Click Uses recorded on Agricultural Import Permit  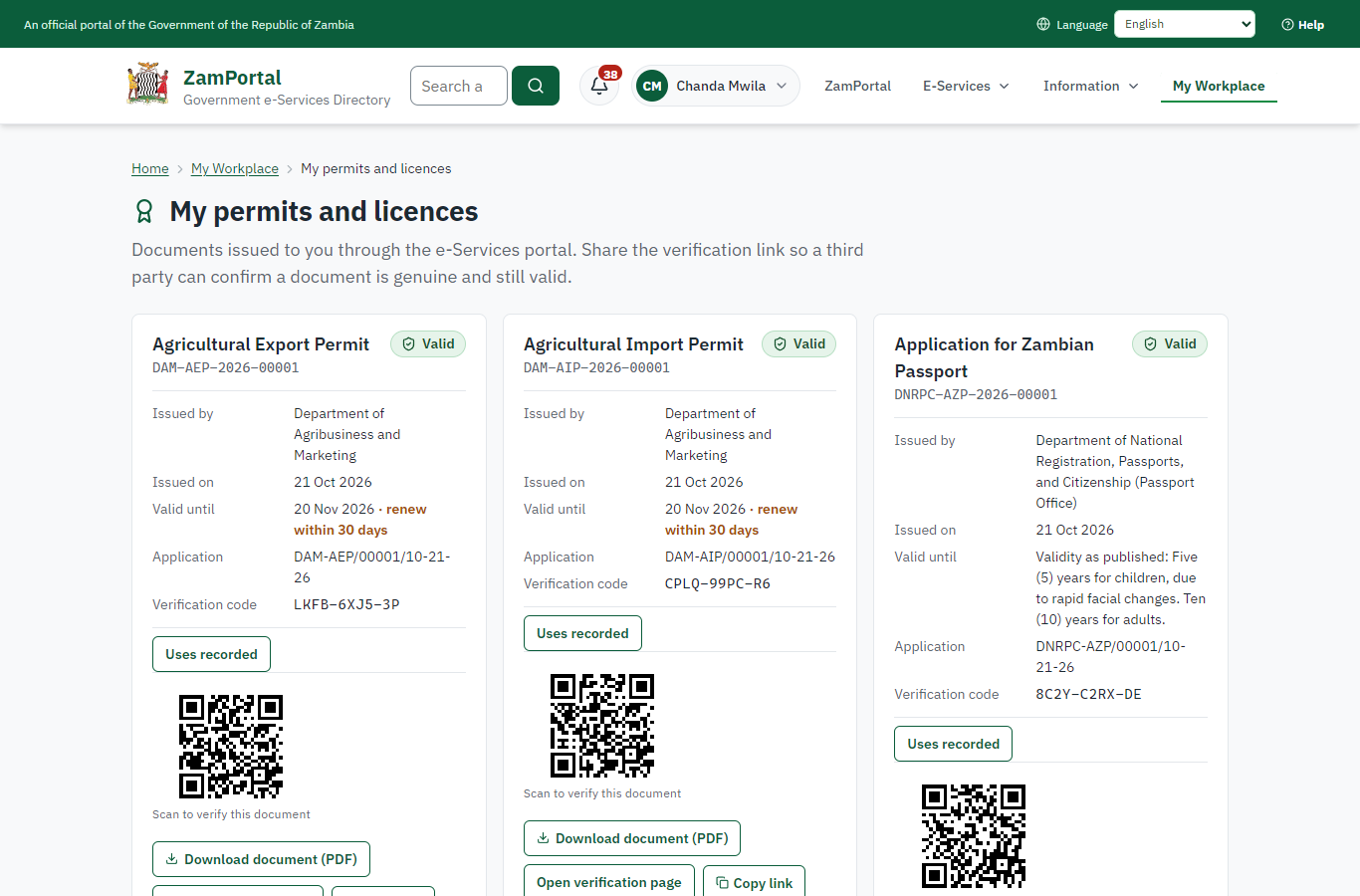click(x=582, y=633)
